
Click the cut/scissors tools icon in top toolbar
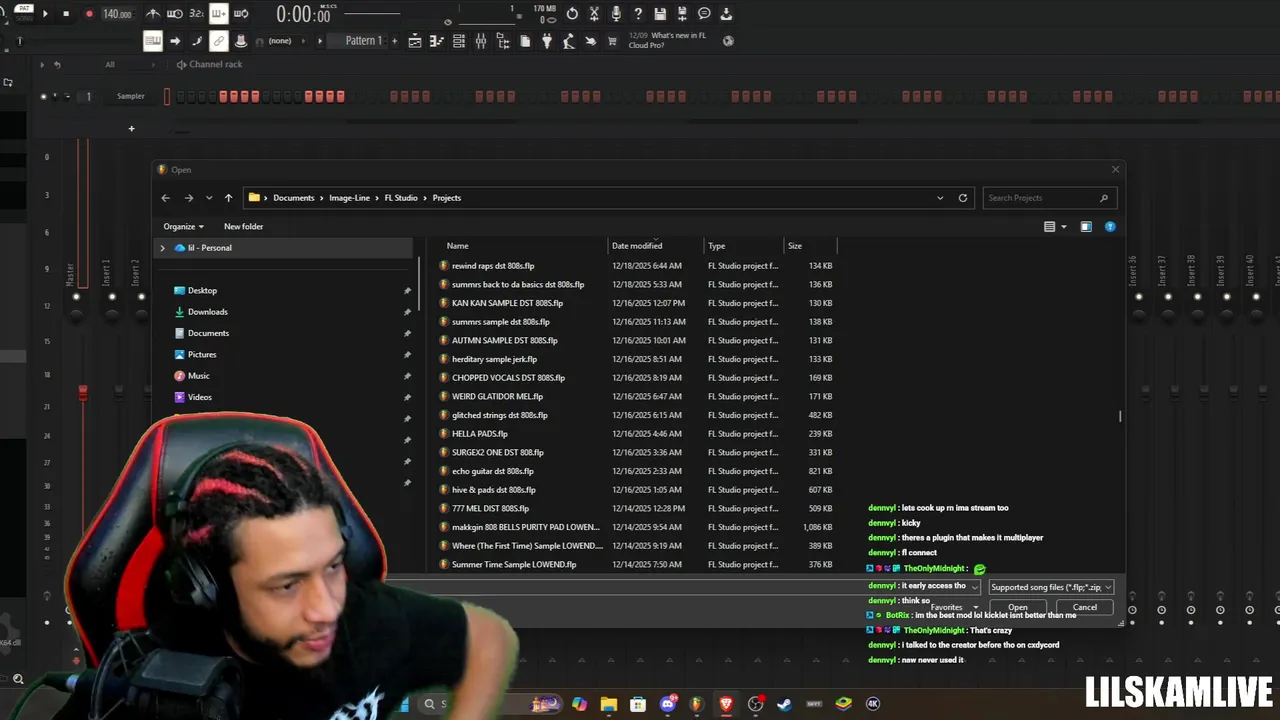(594, 14)
